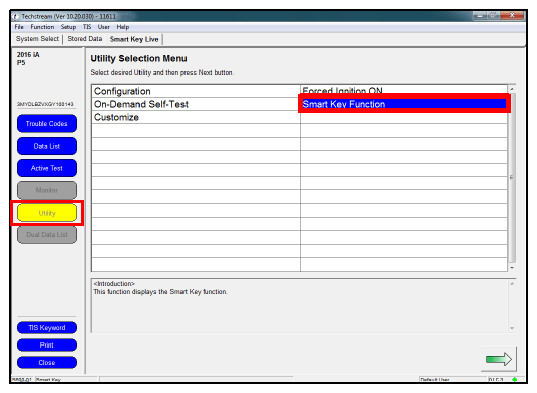Select the Customize utility
Screen dimensions: 537x393
click(196, 117)
